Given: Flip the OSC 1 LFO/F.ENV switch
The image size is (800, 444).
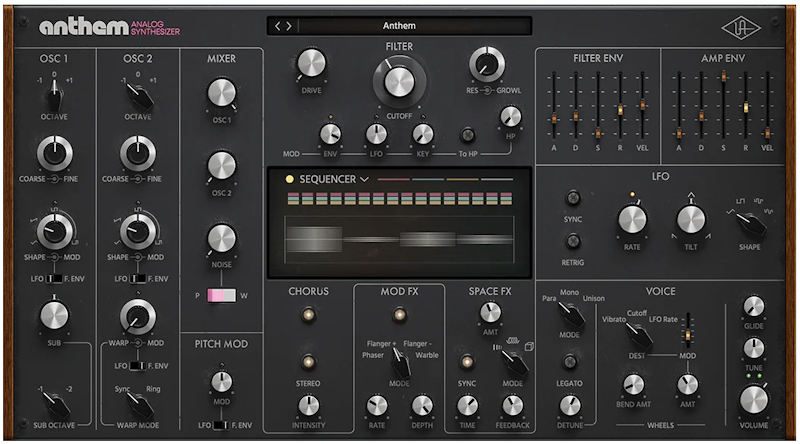Looking at the screenshot, I should pos(54,279).
